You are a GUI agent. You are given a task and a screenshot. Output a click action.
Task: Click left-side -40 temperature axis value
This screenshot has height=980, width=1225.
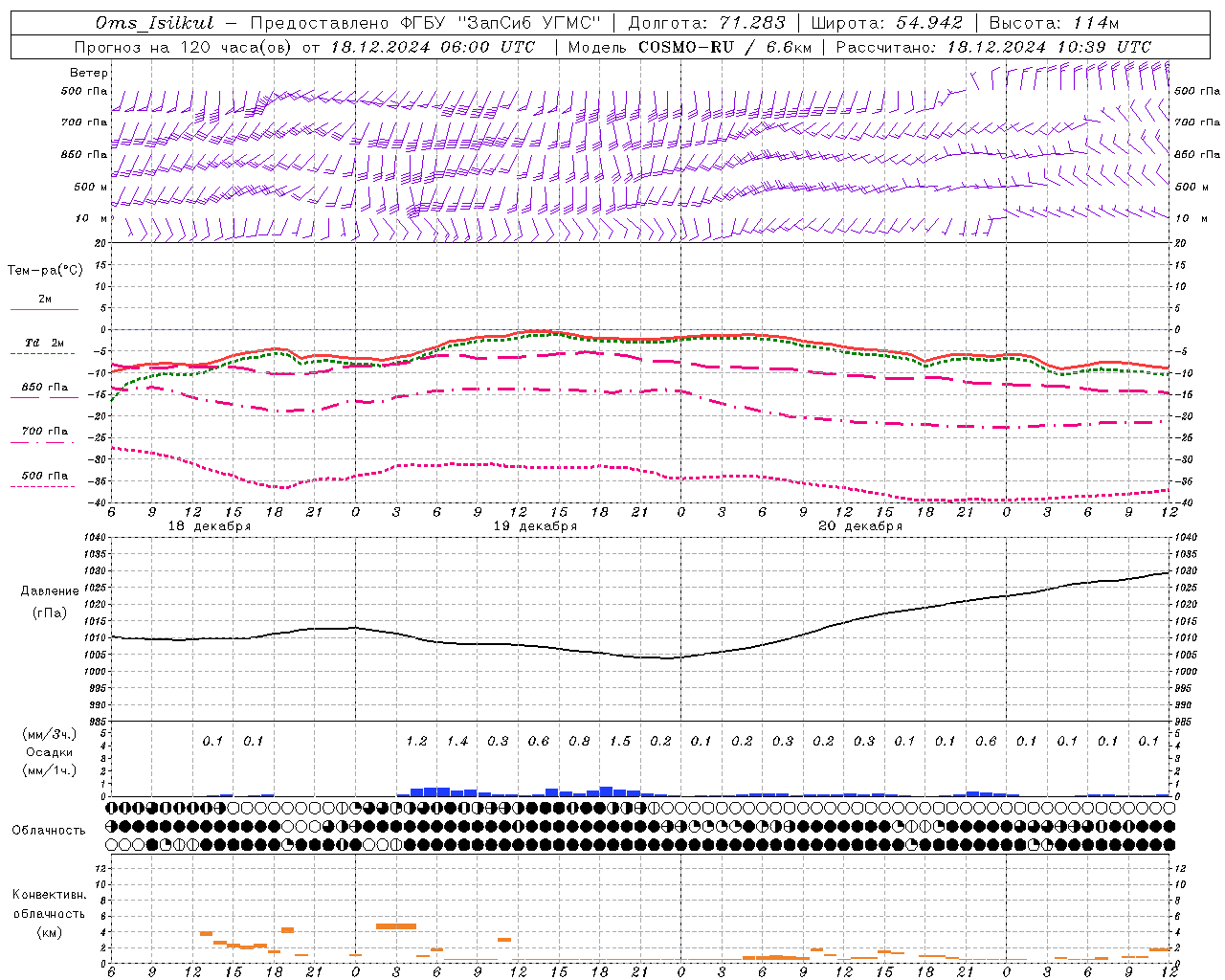(x=99, y=503)
